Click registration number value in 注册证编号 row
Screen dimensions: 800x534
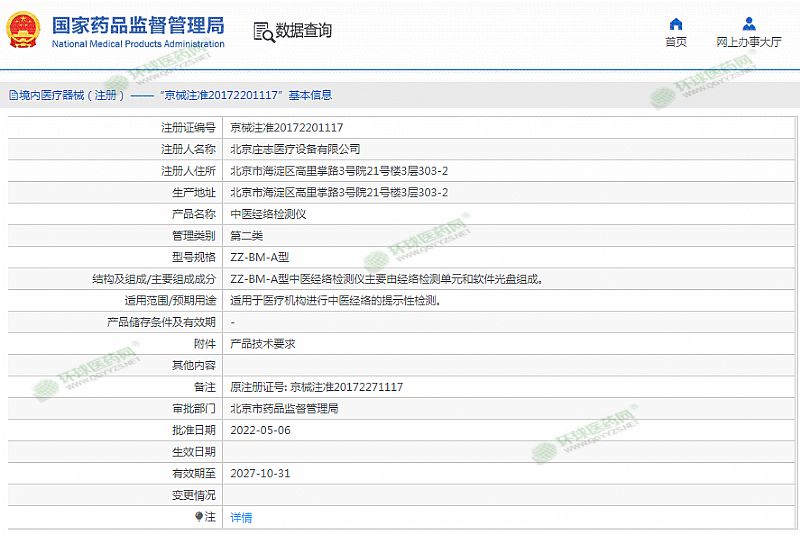tap(287, 127)
